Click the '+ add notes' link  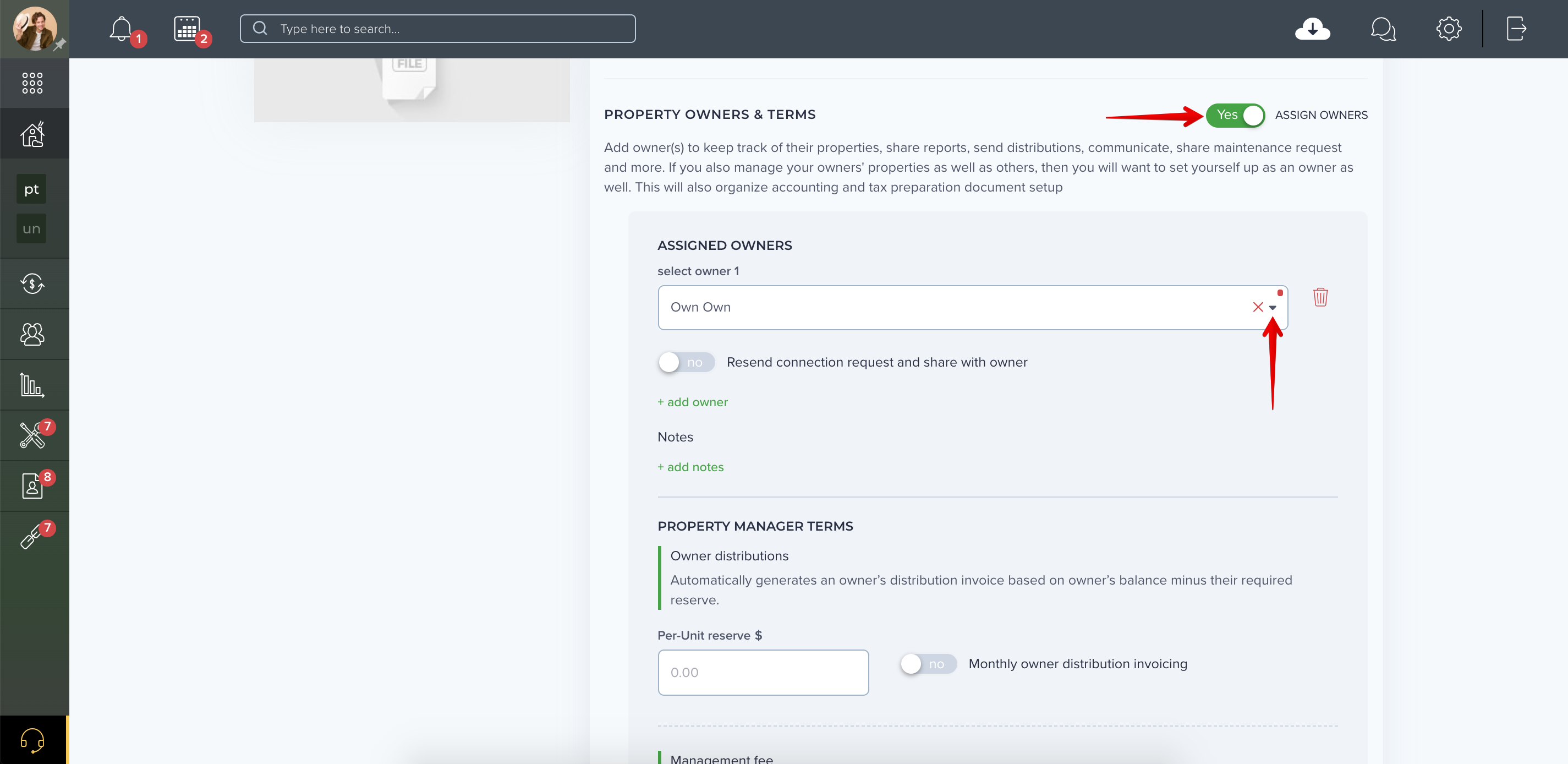pos(690,467)
